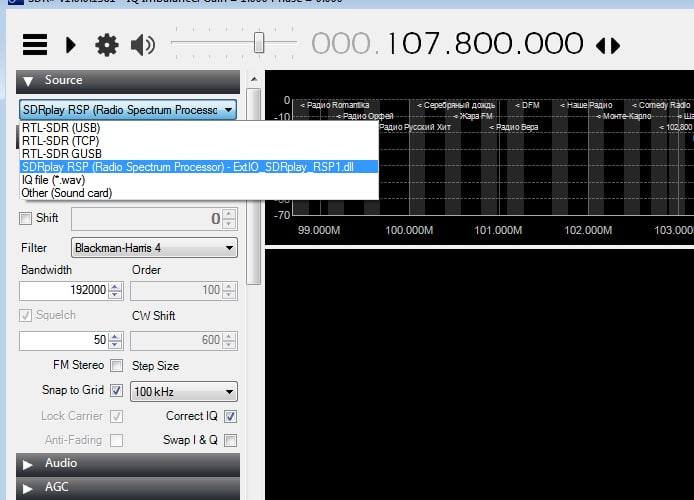This screenshot has width=694, height=500.
Task: Enable the FM Stereo checkbox
Action: click(117, 365)
